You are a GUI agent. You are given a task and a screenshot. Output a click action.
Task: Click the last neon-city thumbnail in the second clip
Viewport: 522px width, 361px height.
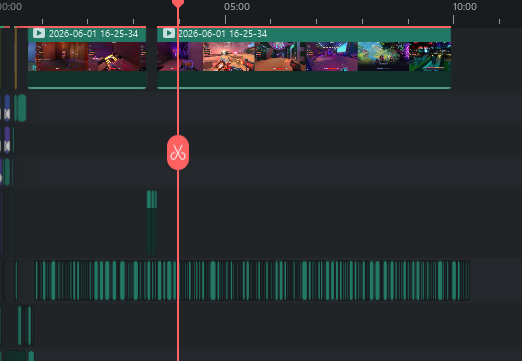click(x=430, y=56)
